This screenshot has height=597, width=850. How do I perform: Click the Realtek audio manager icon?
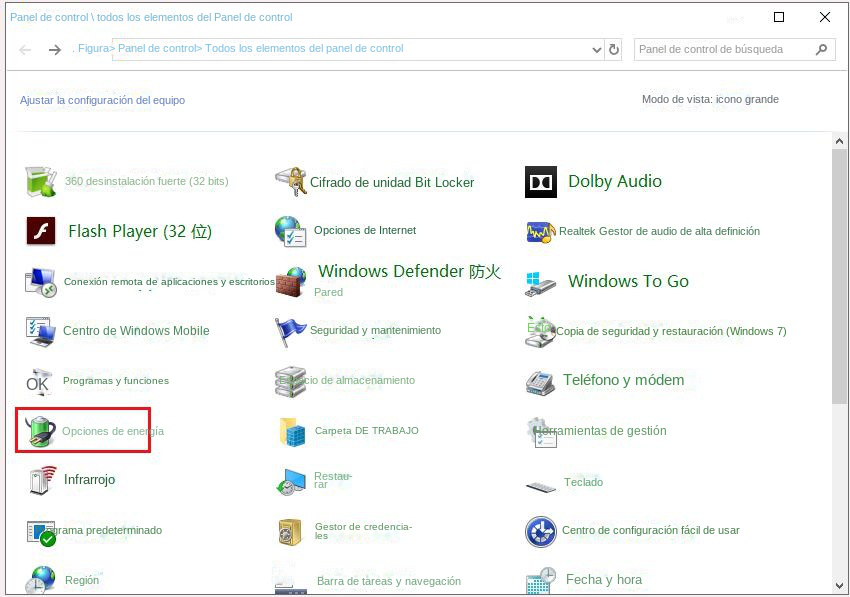pyautogui.click(x=540, y=232)
